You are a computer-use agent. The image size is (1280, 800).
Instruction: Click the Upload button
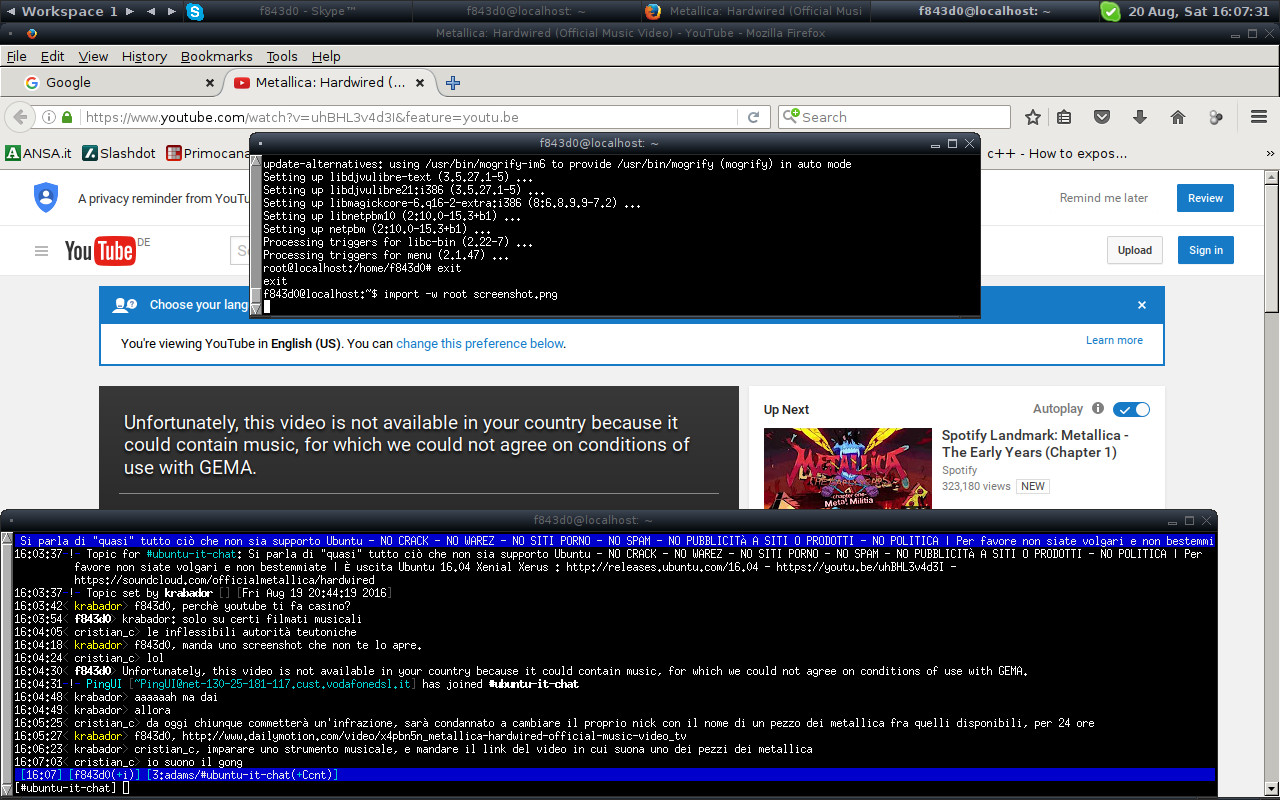[1134, 250]
